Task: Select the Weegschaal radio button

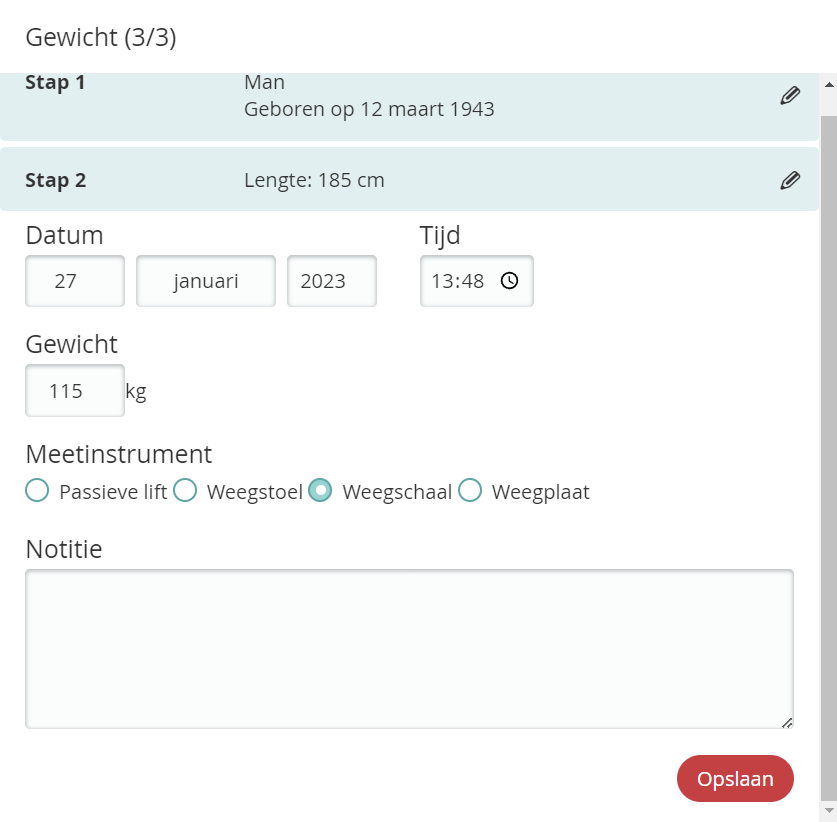Action: (320, 491)
